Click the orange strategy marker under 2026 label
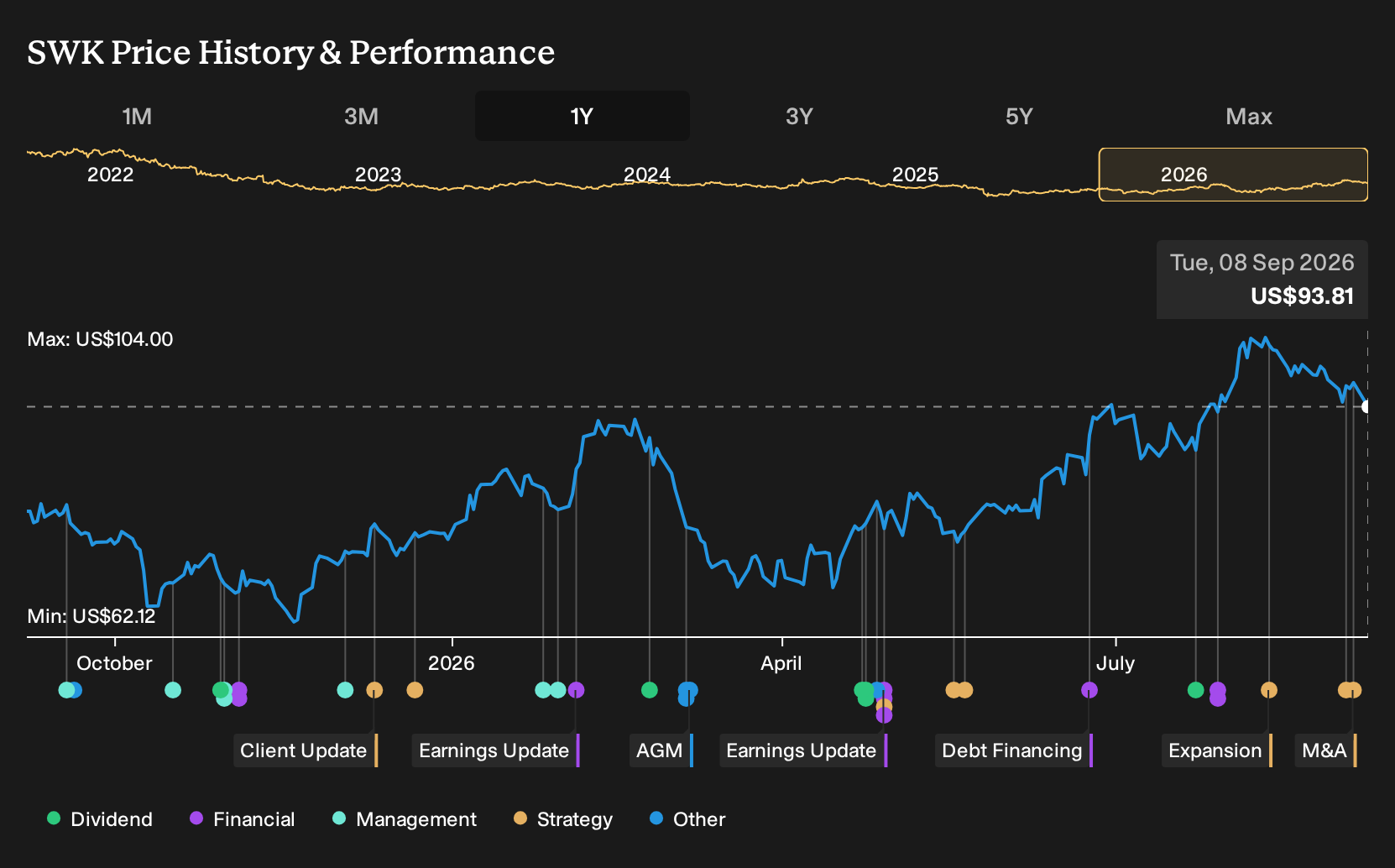Screen dimensions: 1395x868 (x=415, y=690)
